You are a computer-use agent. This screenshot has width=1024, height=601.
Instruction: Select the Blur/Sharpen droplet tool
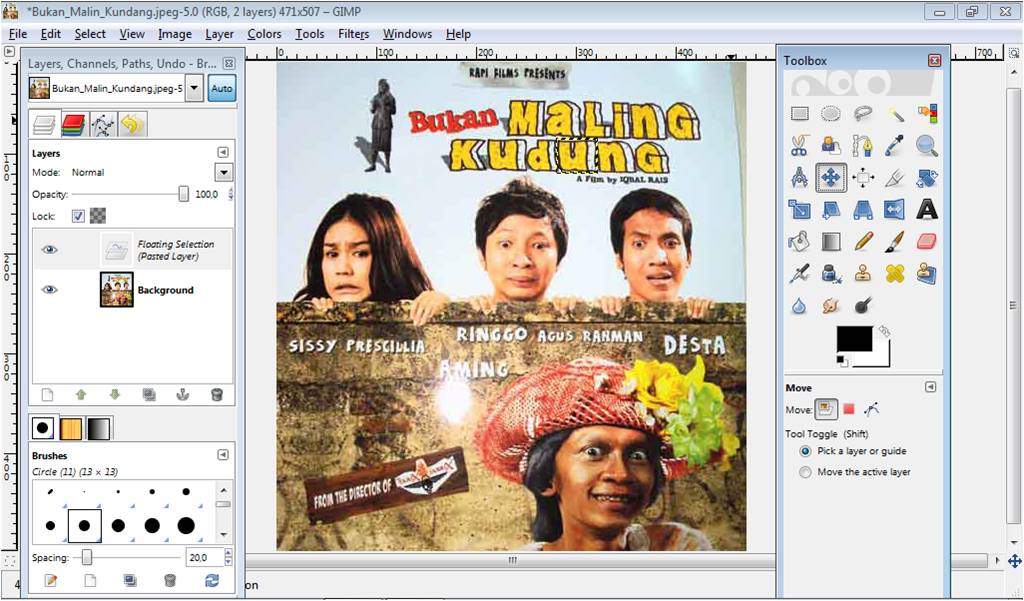799,306
